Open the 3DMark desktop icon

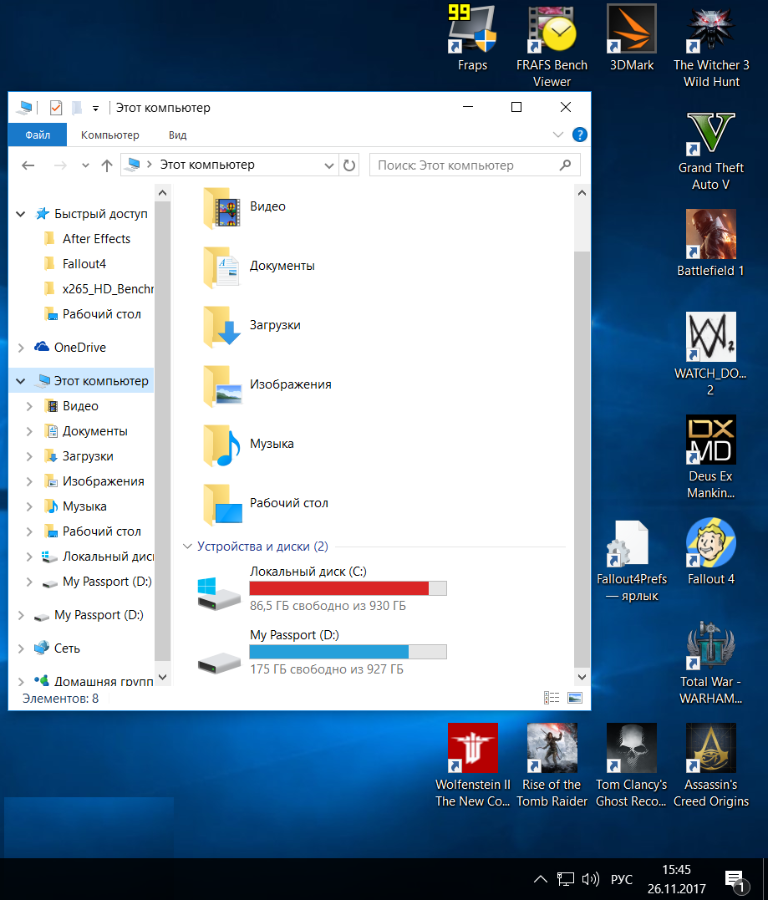coord(631,38)
